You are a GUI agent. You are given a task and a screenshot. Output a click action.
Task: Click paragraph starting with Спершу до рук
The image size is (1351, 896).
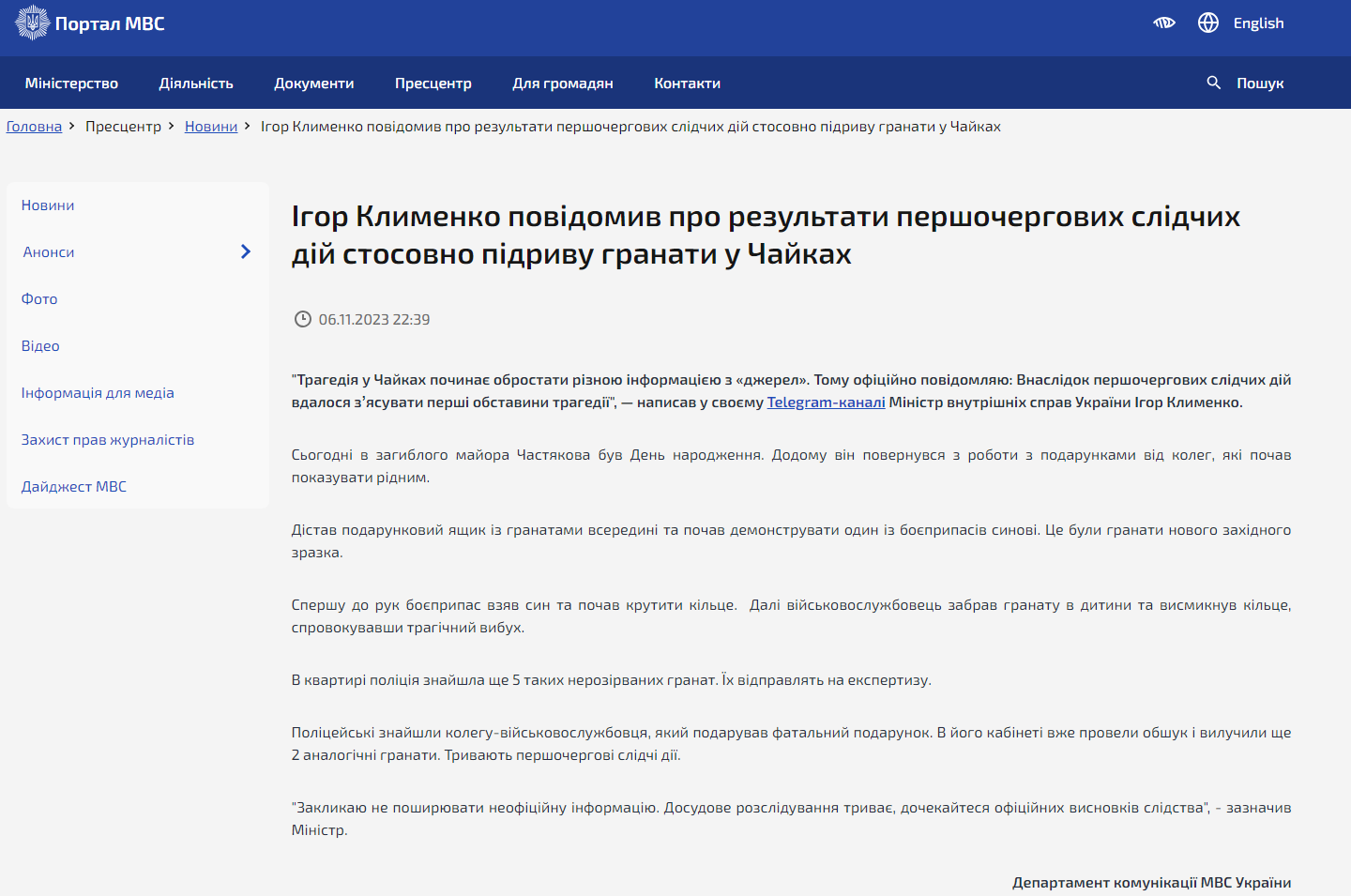(791, 616)
